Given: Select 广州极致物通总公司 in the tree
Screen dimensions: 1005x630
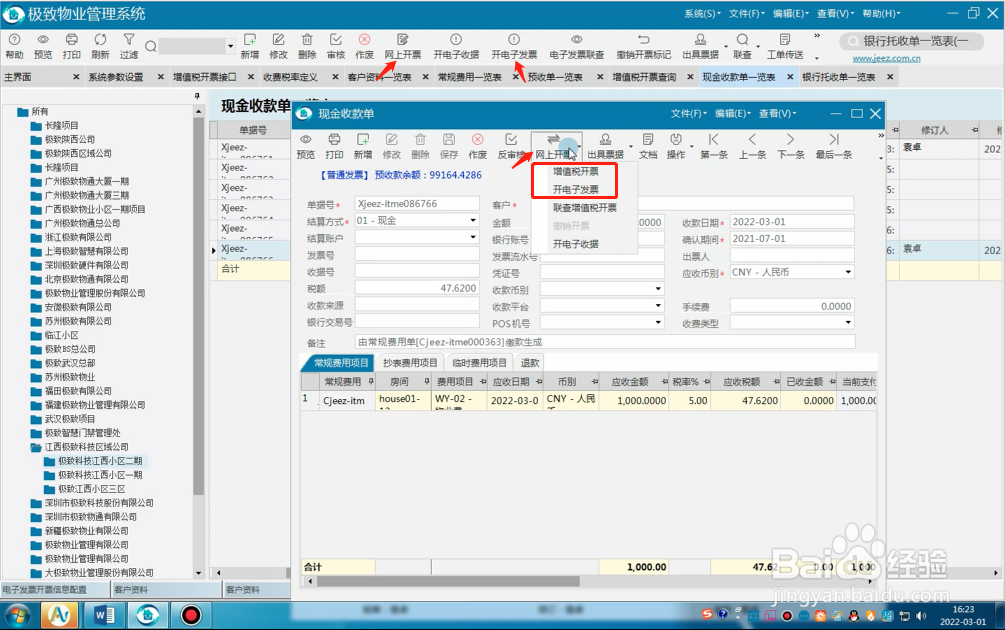Looking at the screenshot, I should tap(82, 223).
